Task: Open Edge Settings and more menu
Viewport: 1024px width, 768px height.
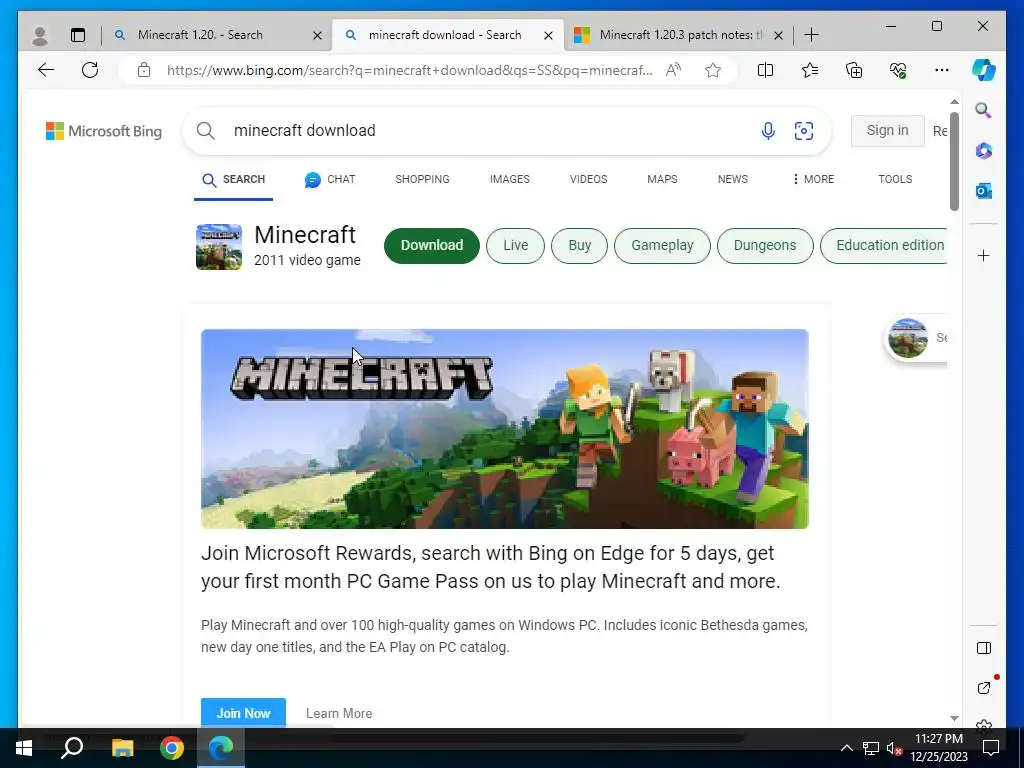Action: tap(942, 70)
